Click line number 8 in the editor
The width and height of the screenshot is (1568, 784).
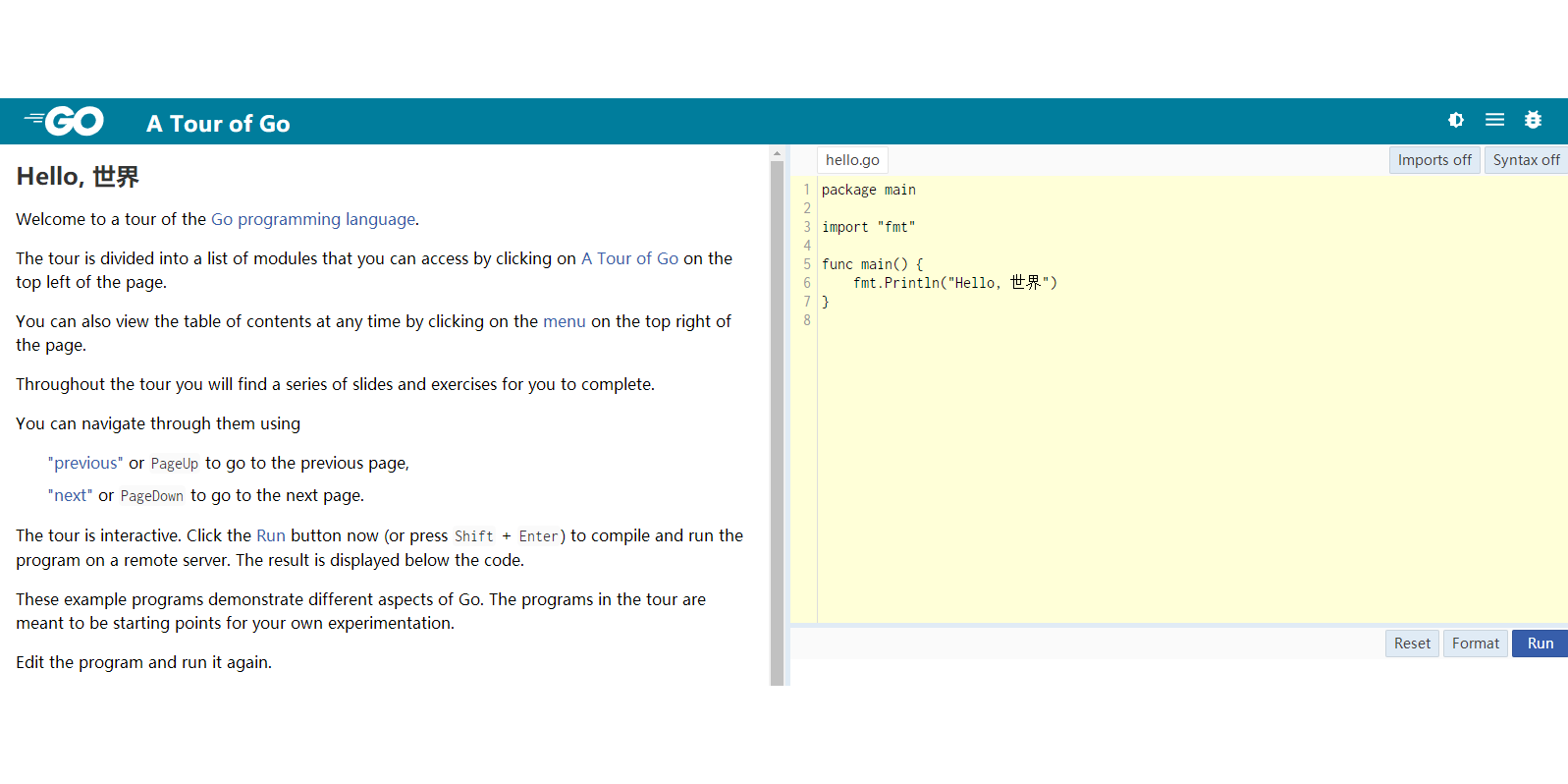pos(807,320)
